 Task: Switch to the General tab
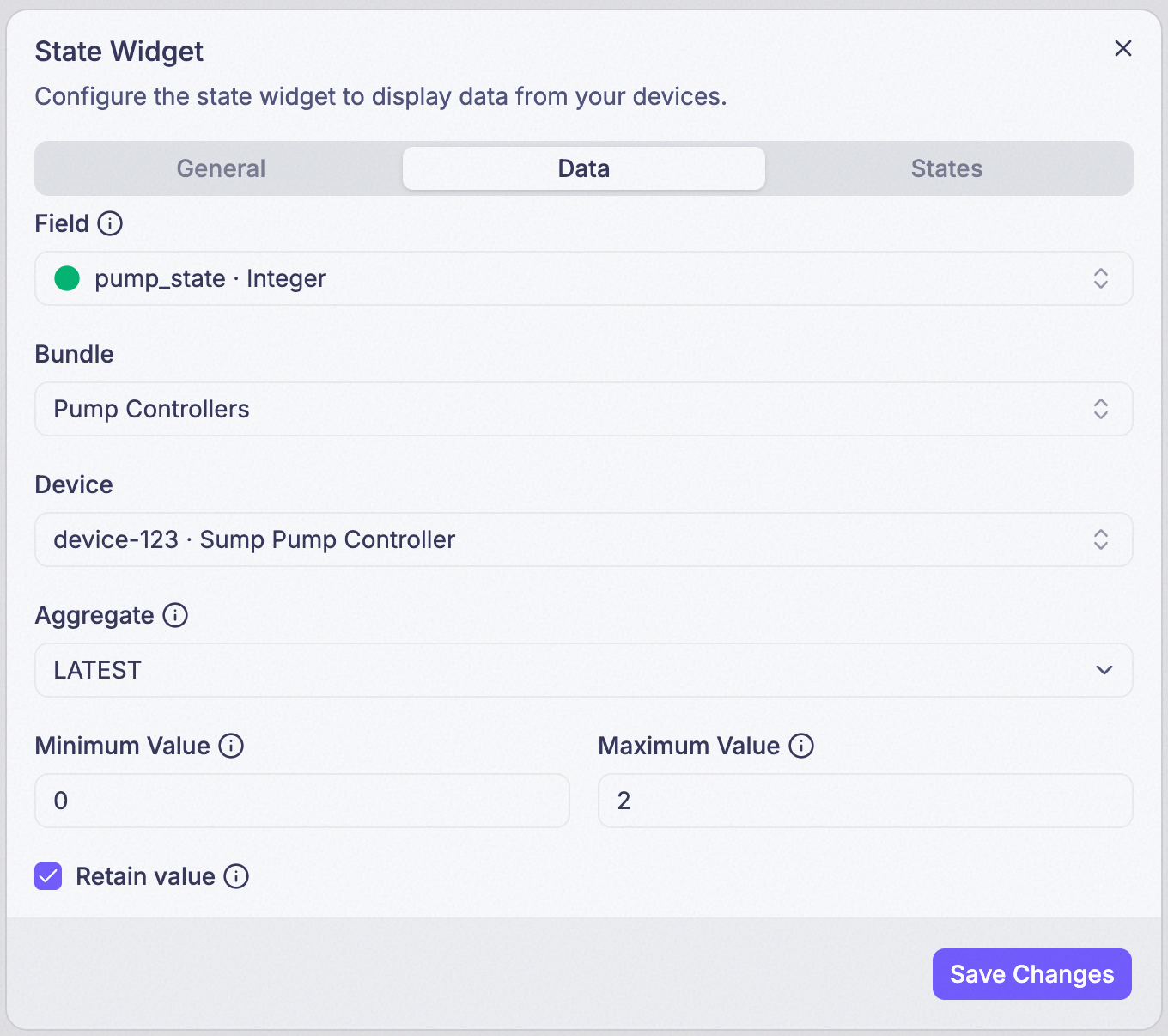(221, 168)
